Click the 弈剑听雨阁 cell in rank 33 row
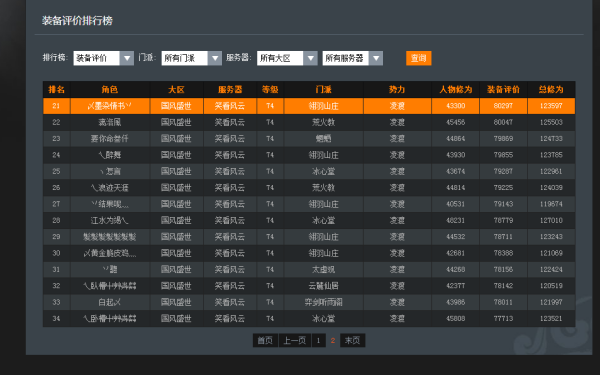600x375 pixels. tap(324, 302)
